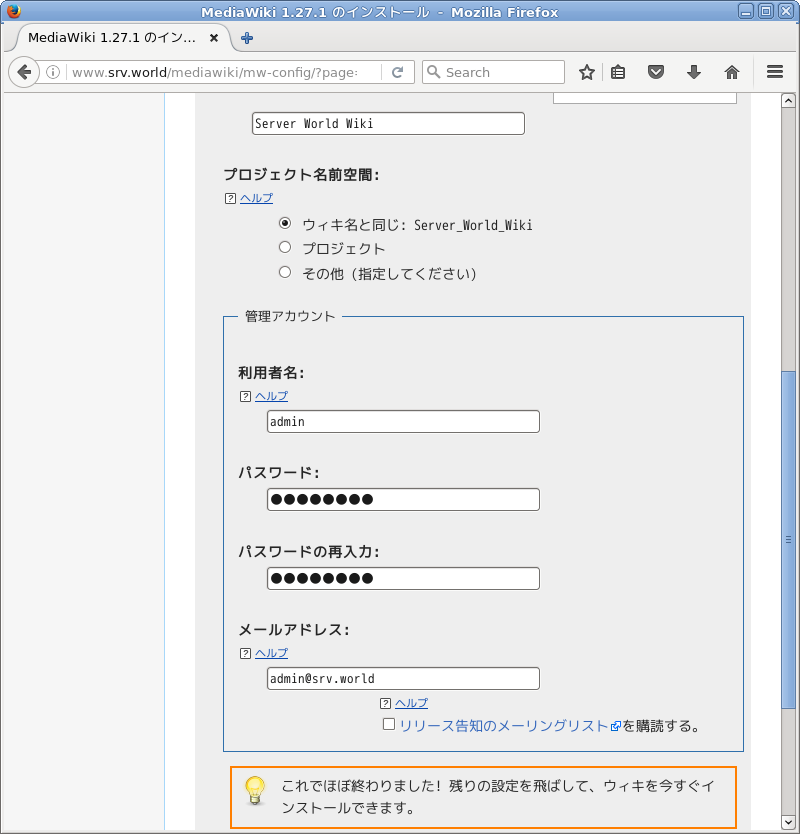Minimize the Firefox window
This screenshot has height=834, width=800.
point(746,11)
